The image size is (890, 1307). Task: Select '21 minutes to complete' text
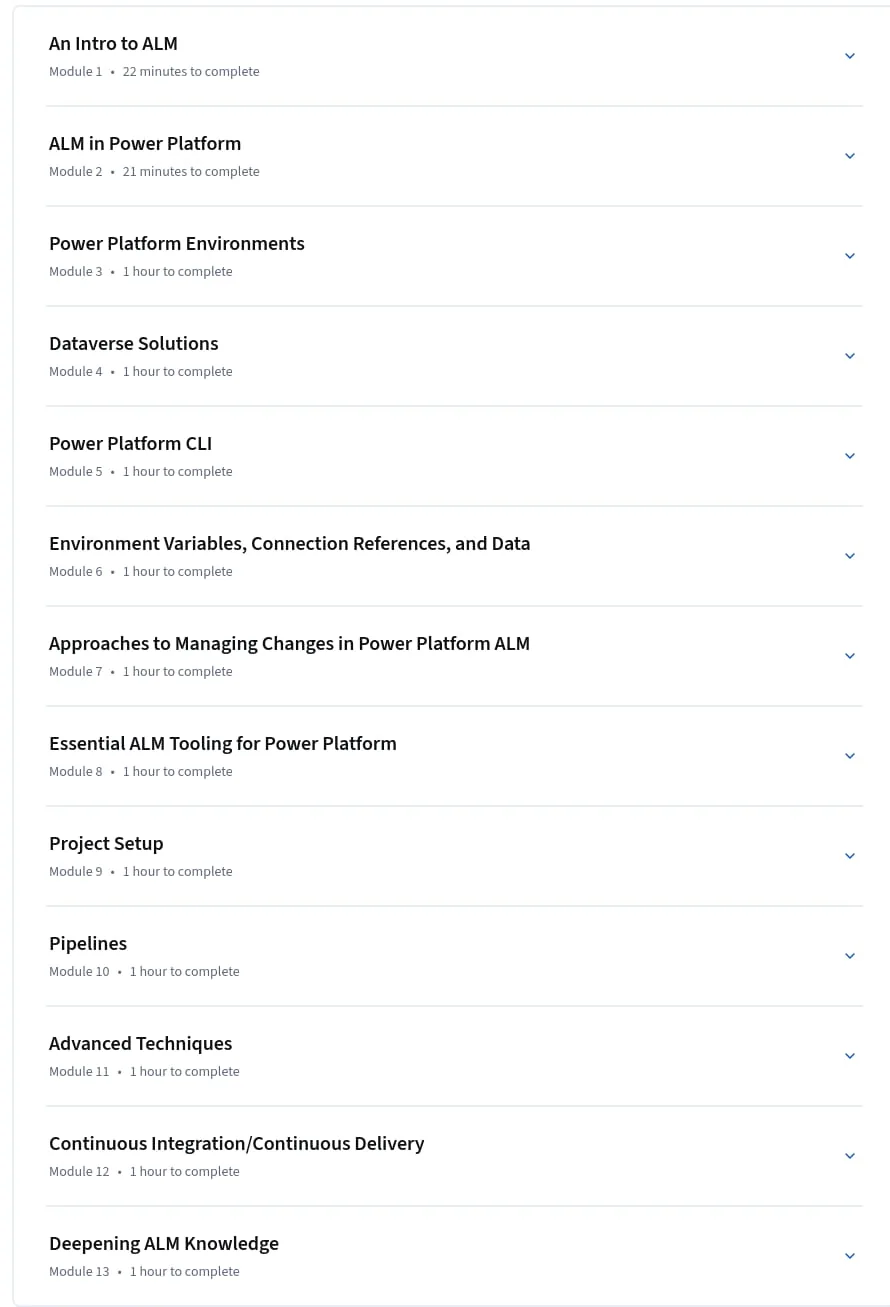(191, 172)
